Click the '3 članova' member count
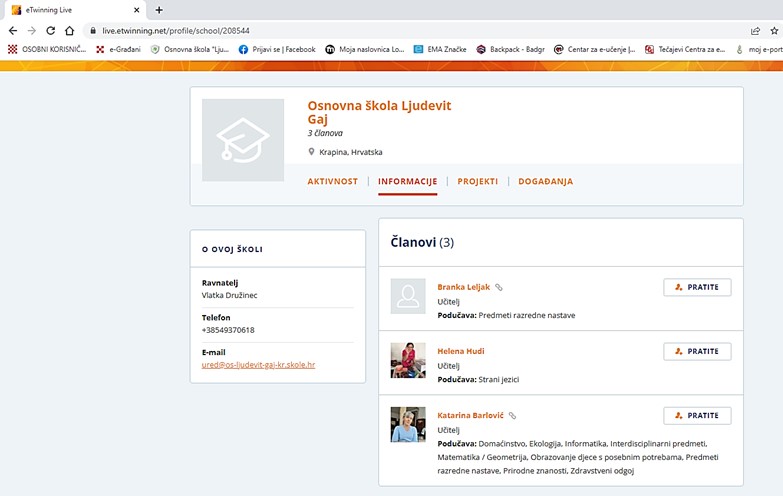The height and width of the screenshot is (496, 783). 325,133
